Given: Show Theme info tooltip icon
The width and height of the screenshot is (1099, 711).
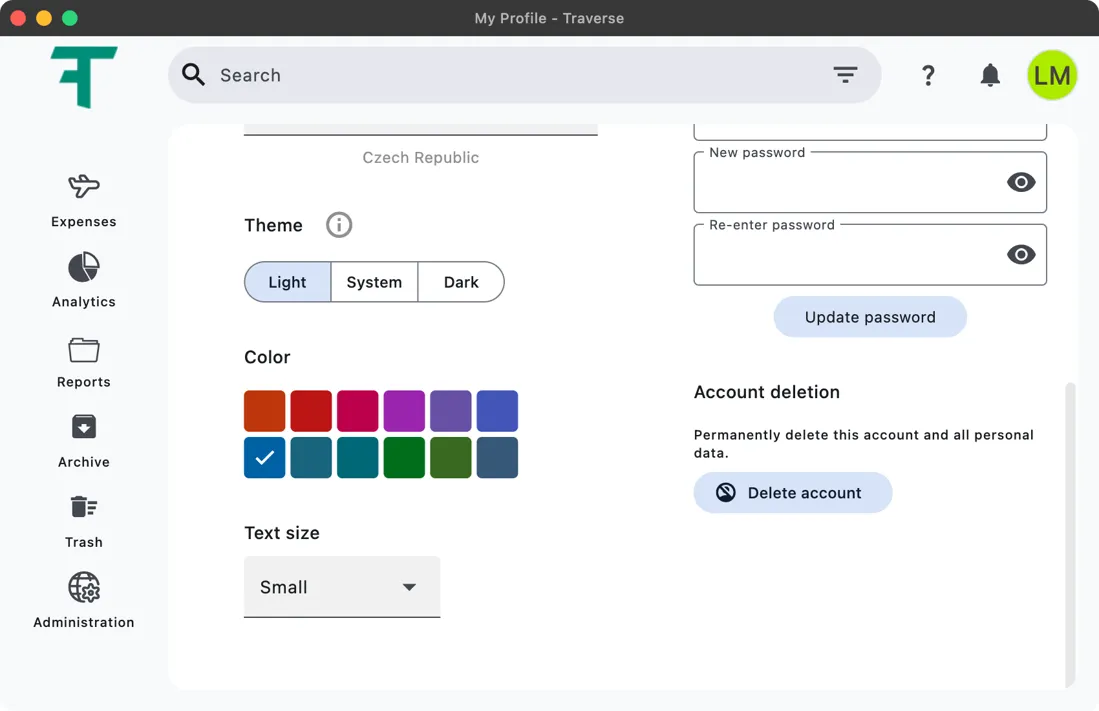Looking at the screenshot, I should [x=339, y=225].
